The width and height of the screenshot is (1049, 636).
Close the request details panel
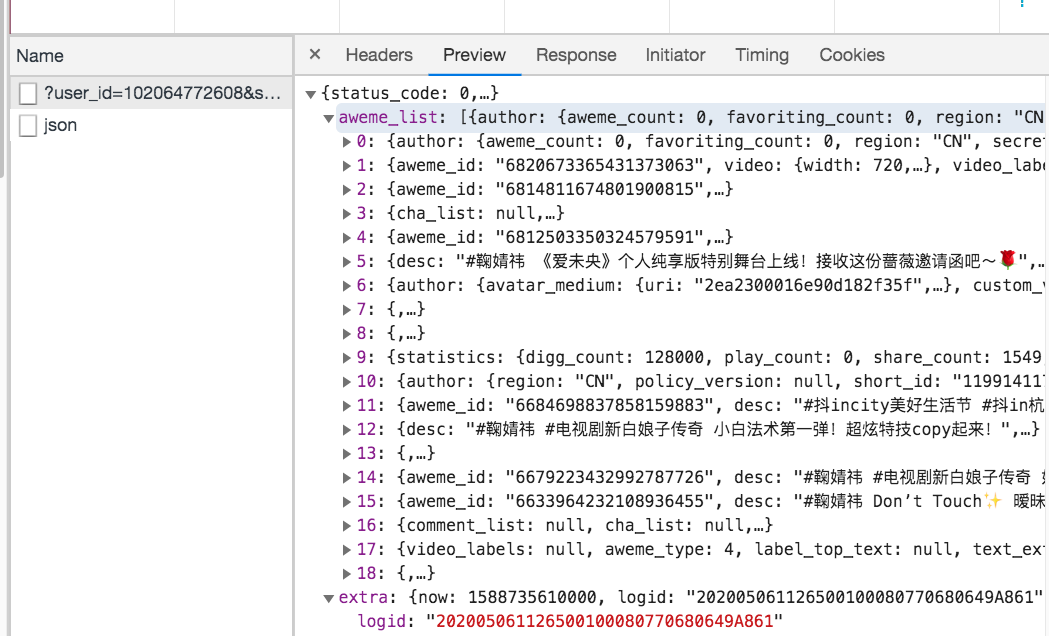click(x=315, y=55)
